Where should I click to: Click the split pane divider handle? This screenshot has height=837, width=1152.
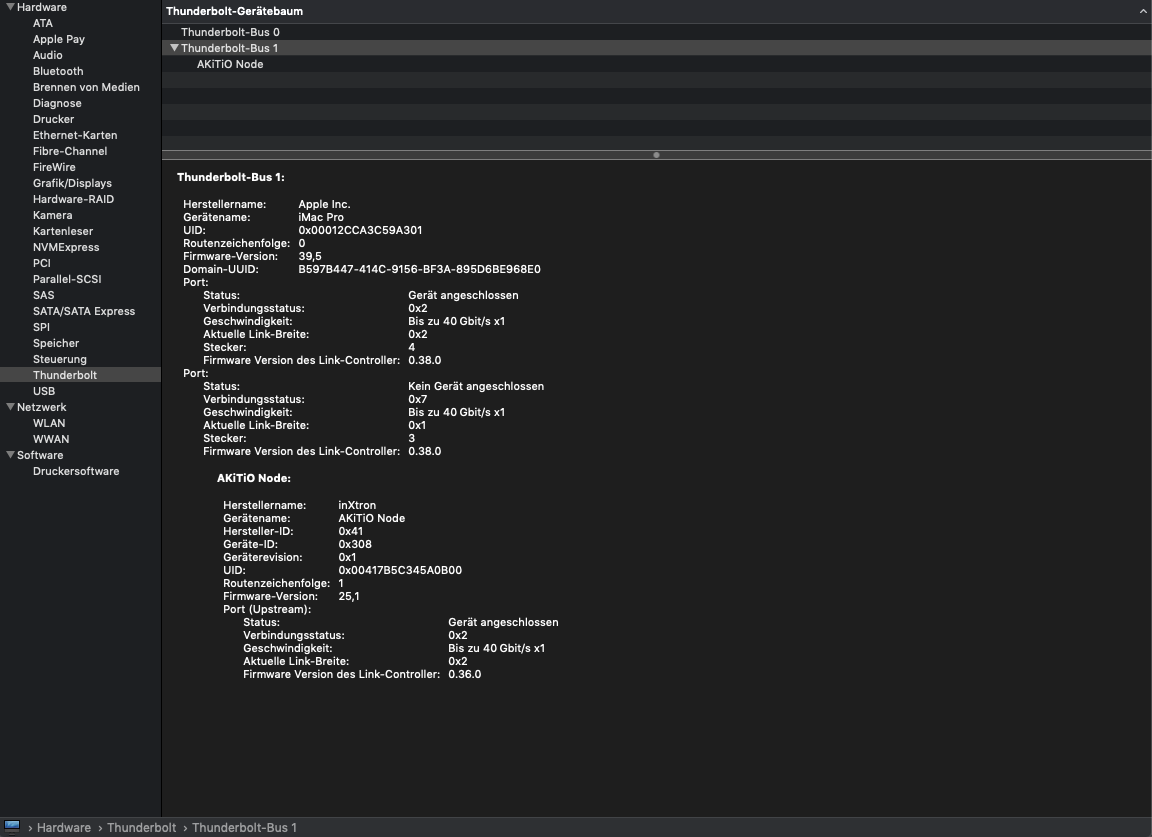(x=656, y=155)
